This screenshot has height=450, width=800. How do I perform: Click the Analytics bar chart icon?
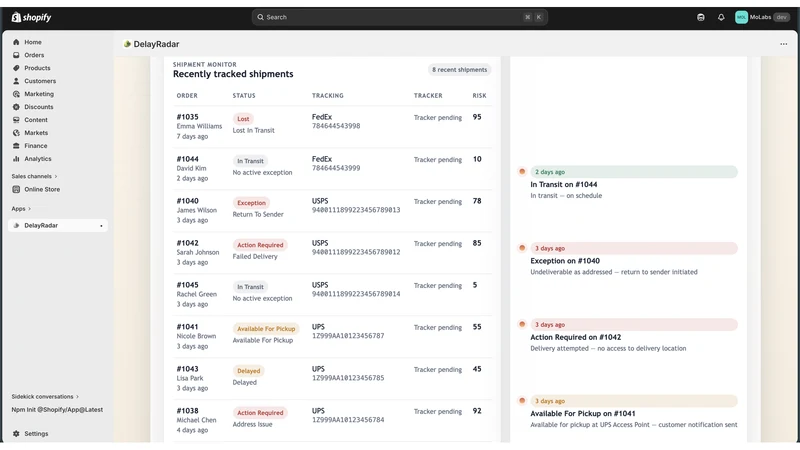[16, 159]
